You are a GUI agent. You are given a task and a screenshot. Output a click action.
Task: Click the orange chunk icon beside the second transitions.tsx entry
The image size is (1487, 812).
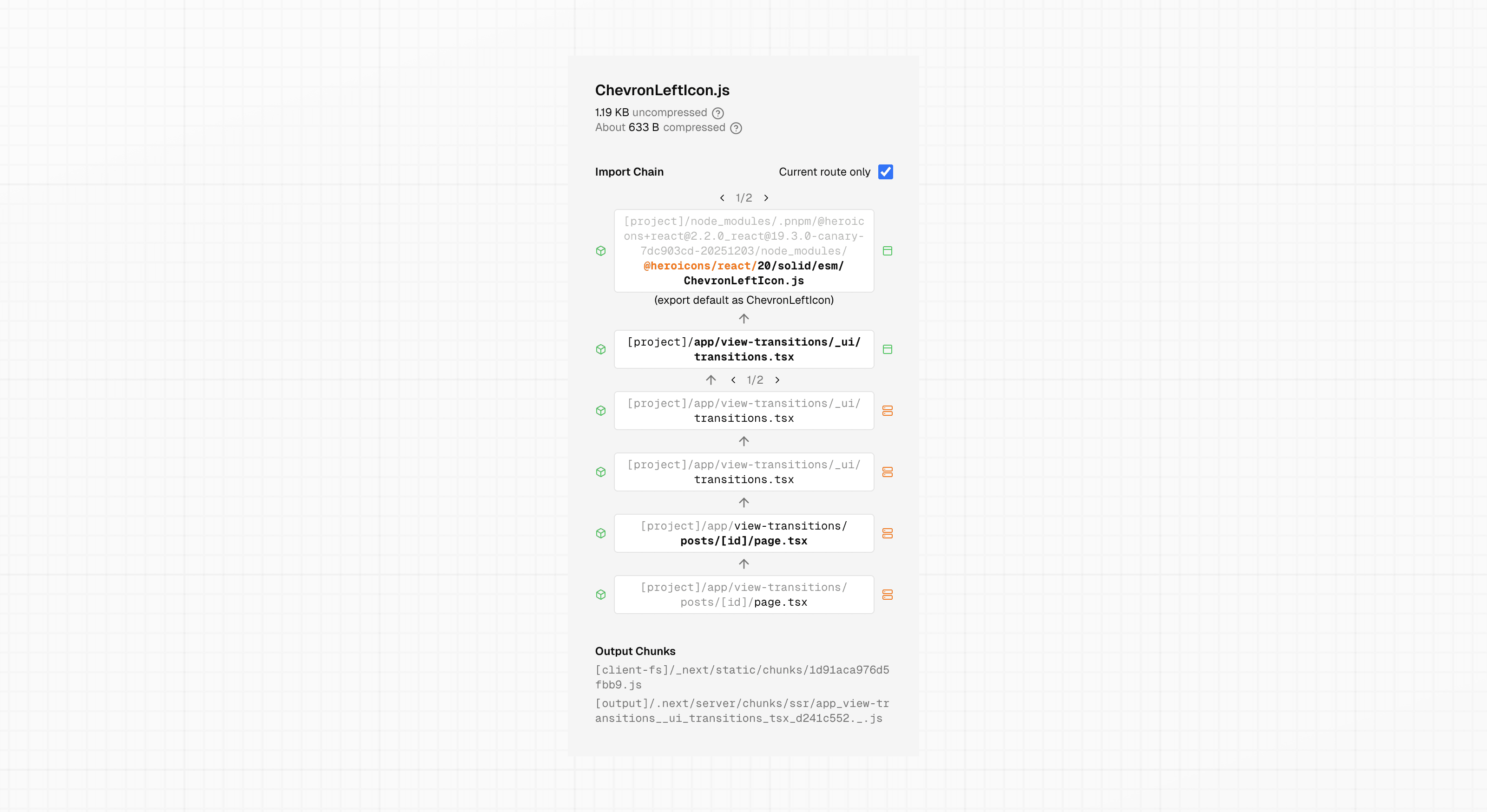click(888, 471)
